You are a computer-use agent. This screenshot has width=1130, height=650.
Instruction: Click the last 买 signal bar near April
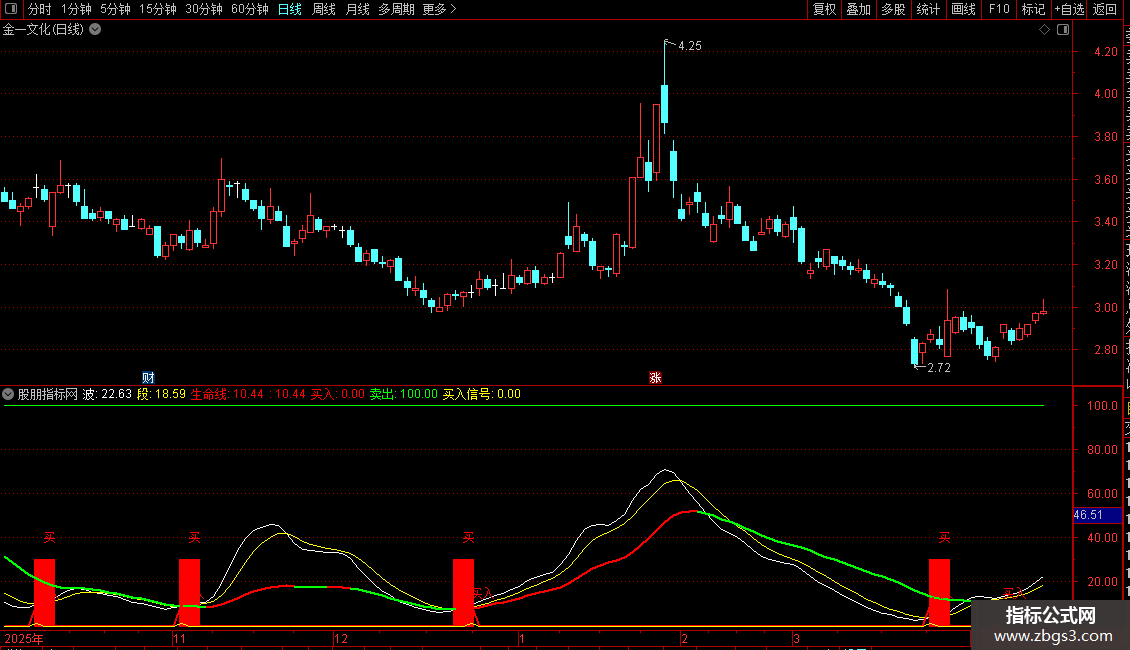pos(939,592)
